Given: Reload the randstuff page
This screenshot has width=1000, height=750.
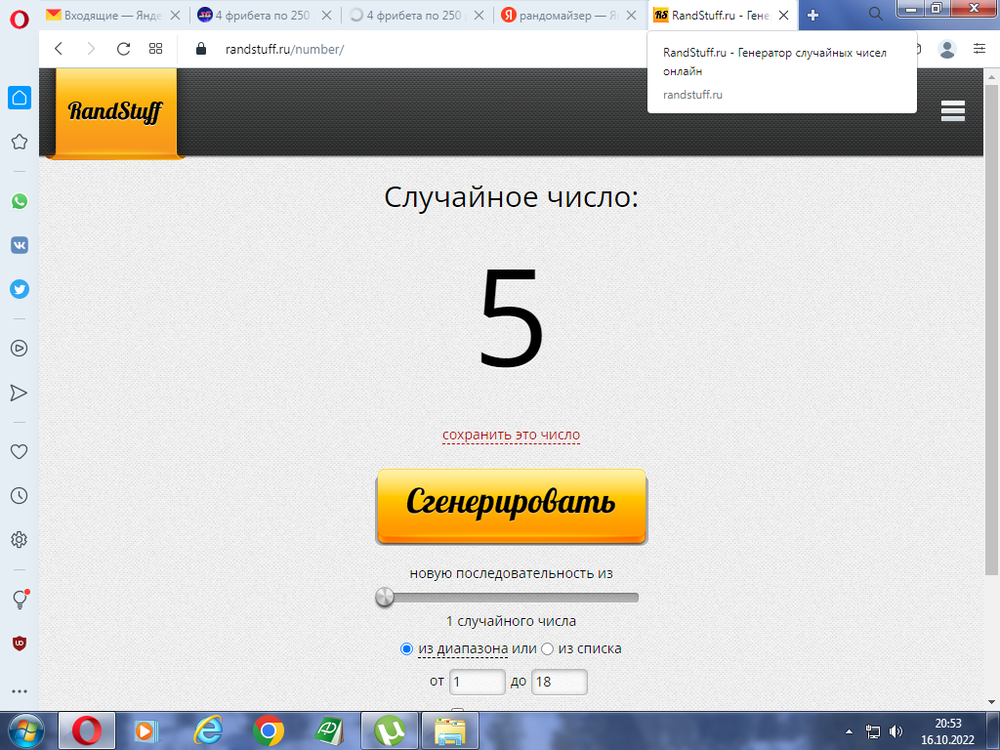Looking at the screenshot, I should click(x=123, y=49).
